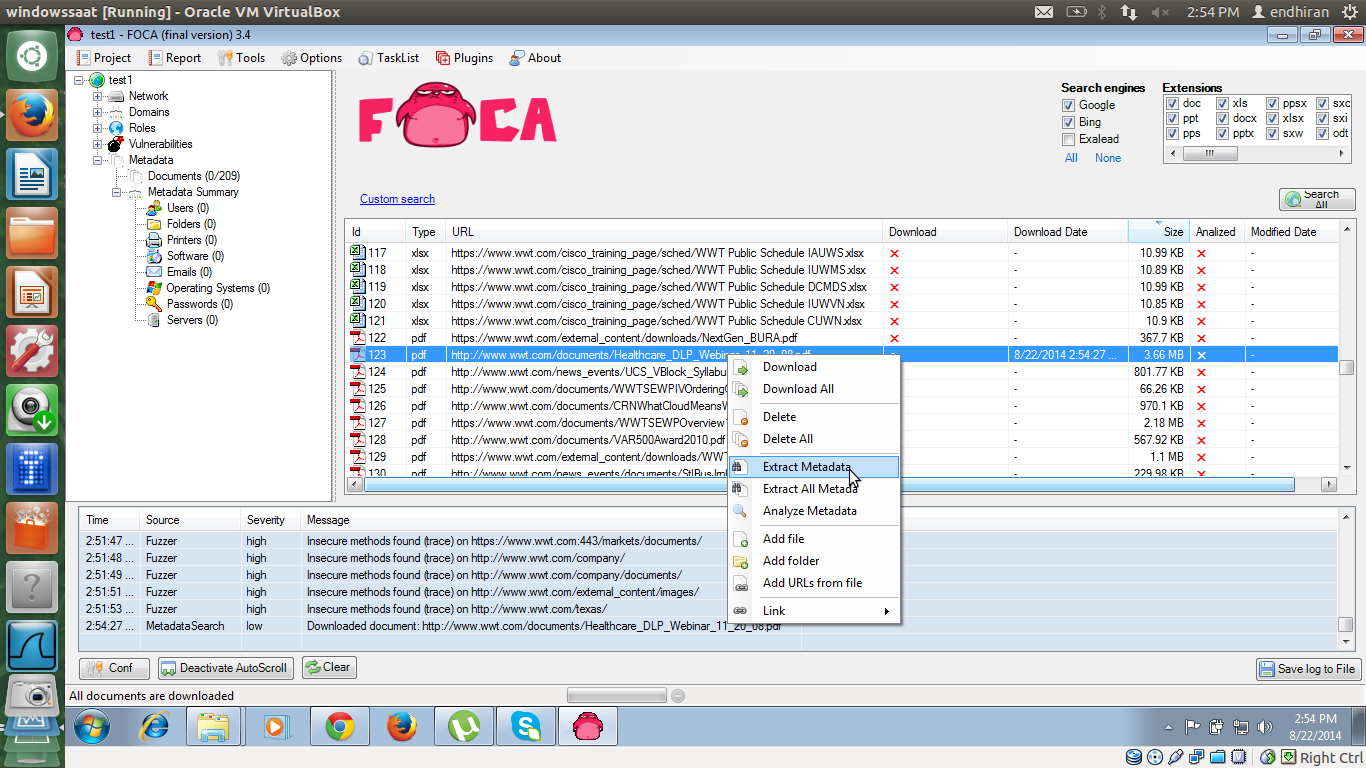Open the Project menu

(103, 58)
